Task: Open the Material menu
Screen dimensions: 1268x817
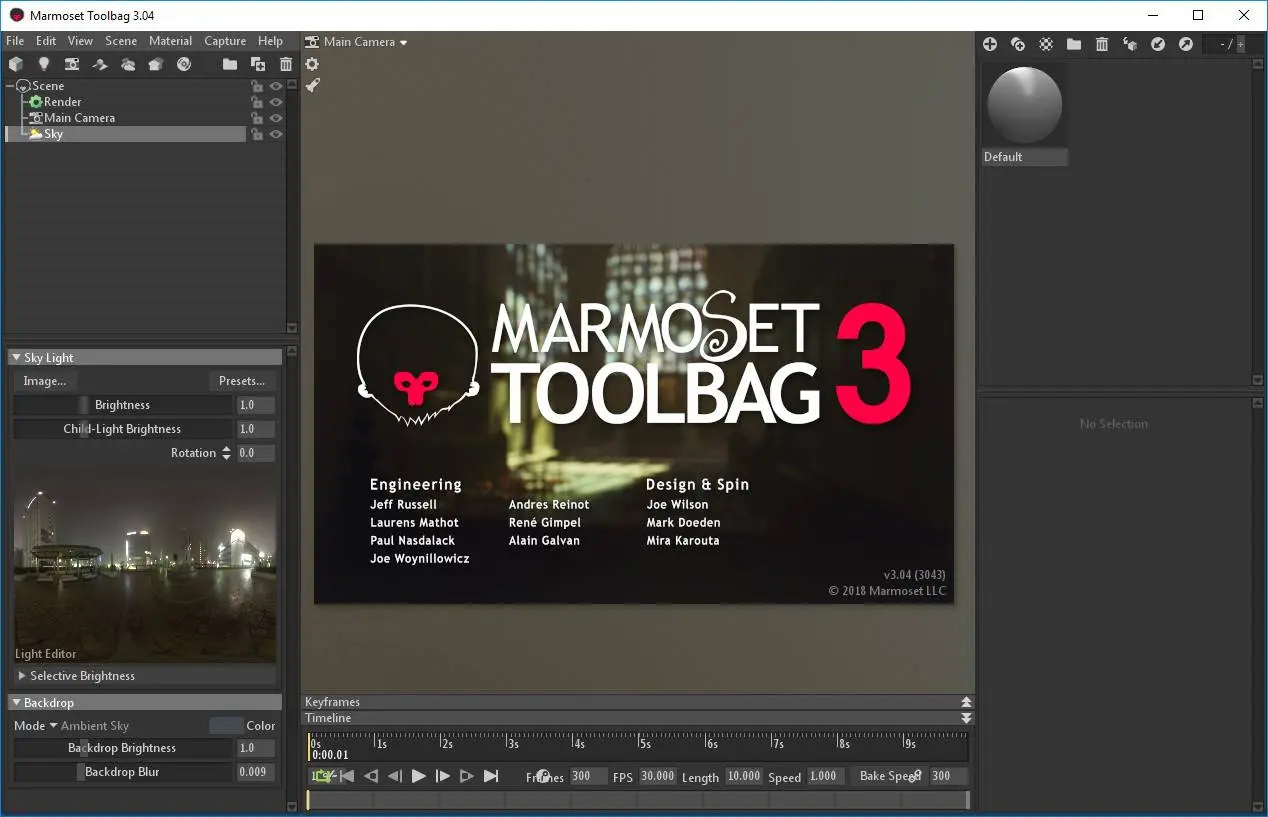Action: (x=171, y=41)
